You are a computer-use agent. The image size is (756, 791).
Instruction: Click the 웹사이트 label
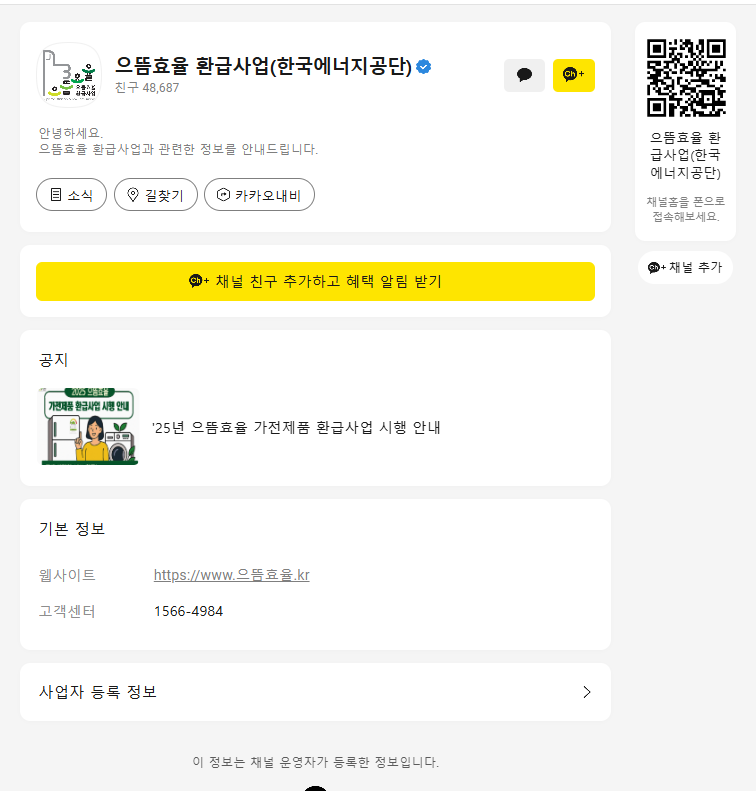(x=67, y=575)
